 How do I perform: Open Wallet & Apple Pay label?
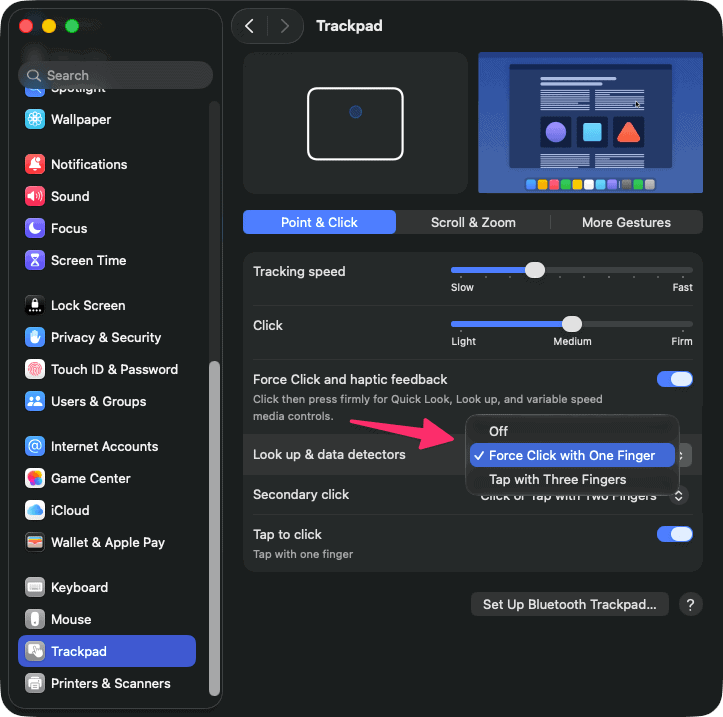[x=108, y=543]
